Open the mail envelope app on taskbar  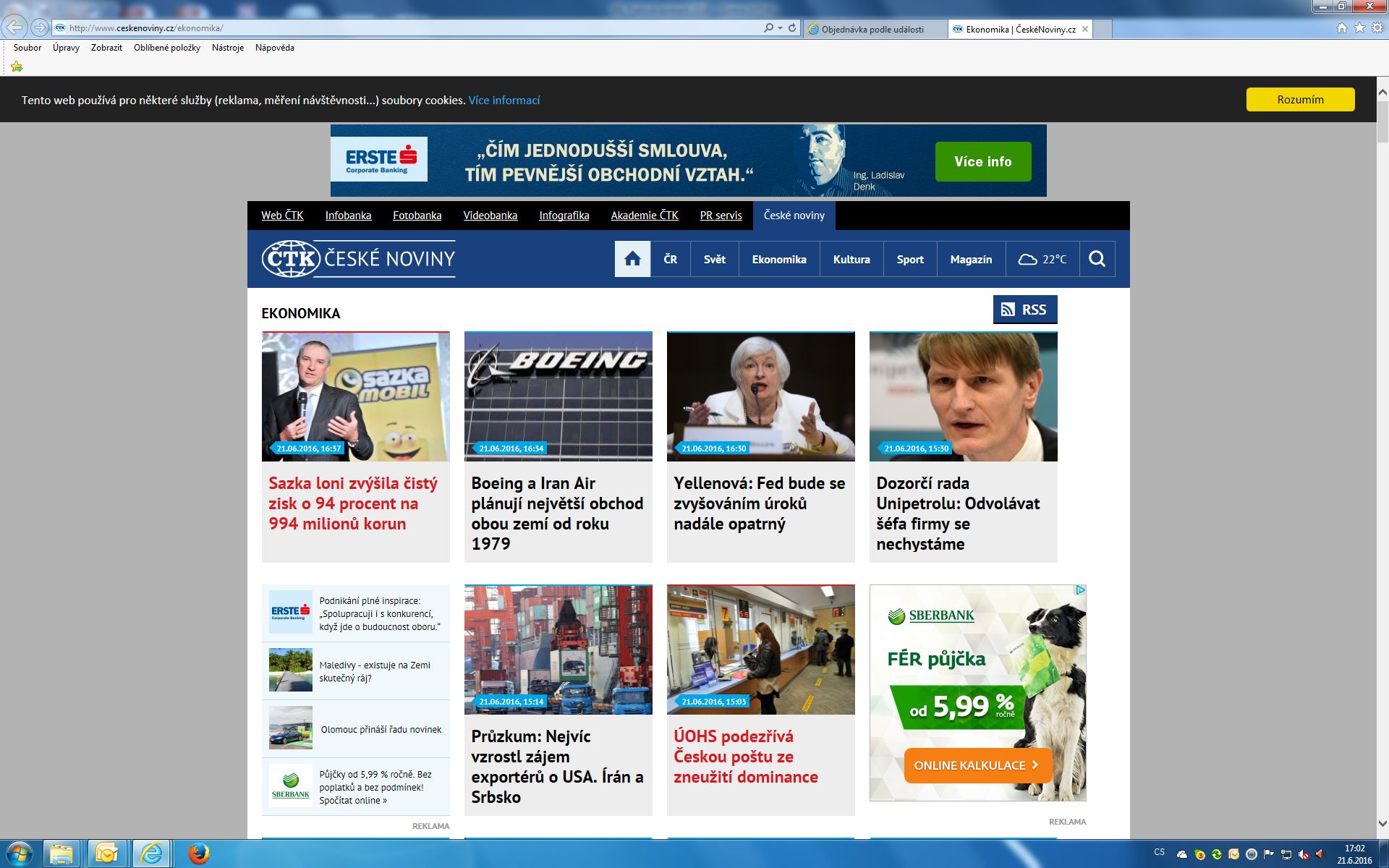pyautogui.click(x=107, y=854)
